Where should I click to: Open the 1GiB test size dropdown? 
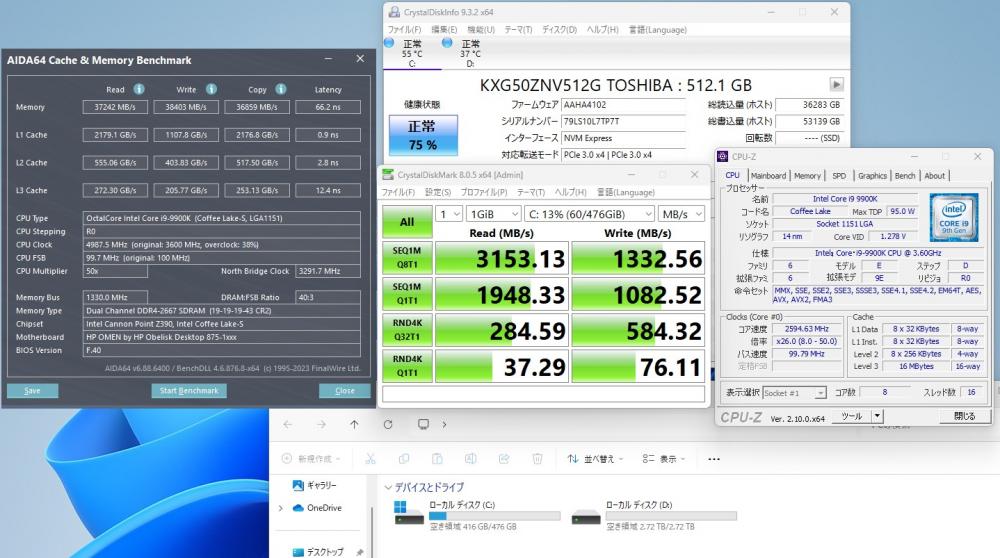pos(494,214)
